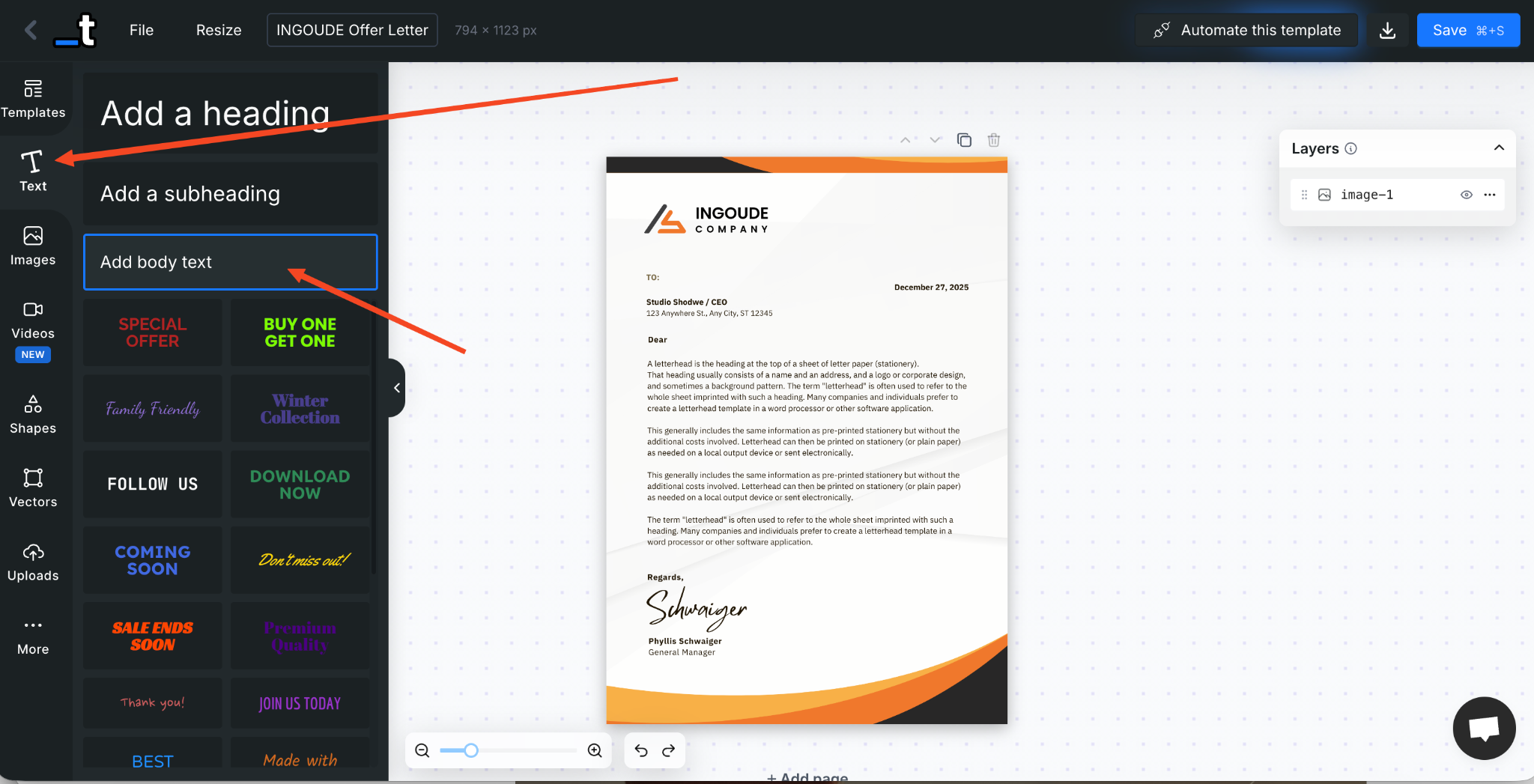This screenshot has width=1534, height=784.
Task: Click the Save button
Action: tap(1467, 30)
